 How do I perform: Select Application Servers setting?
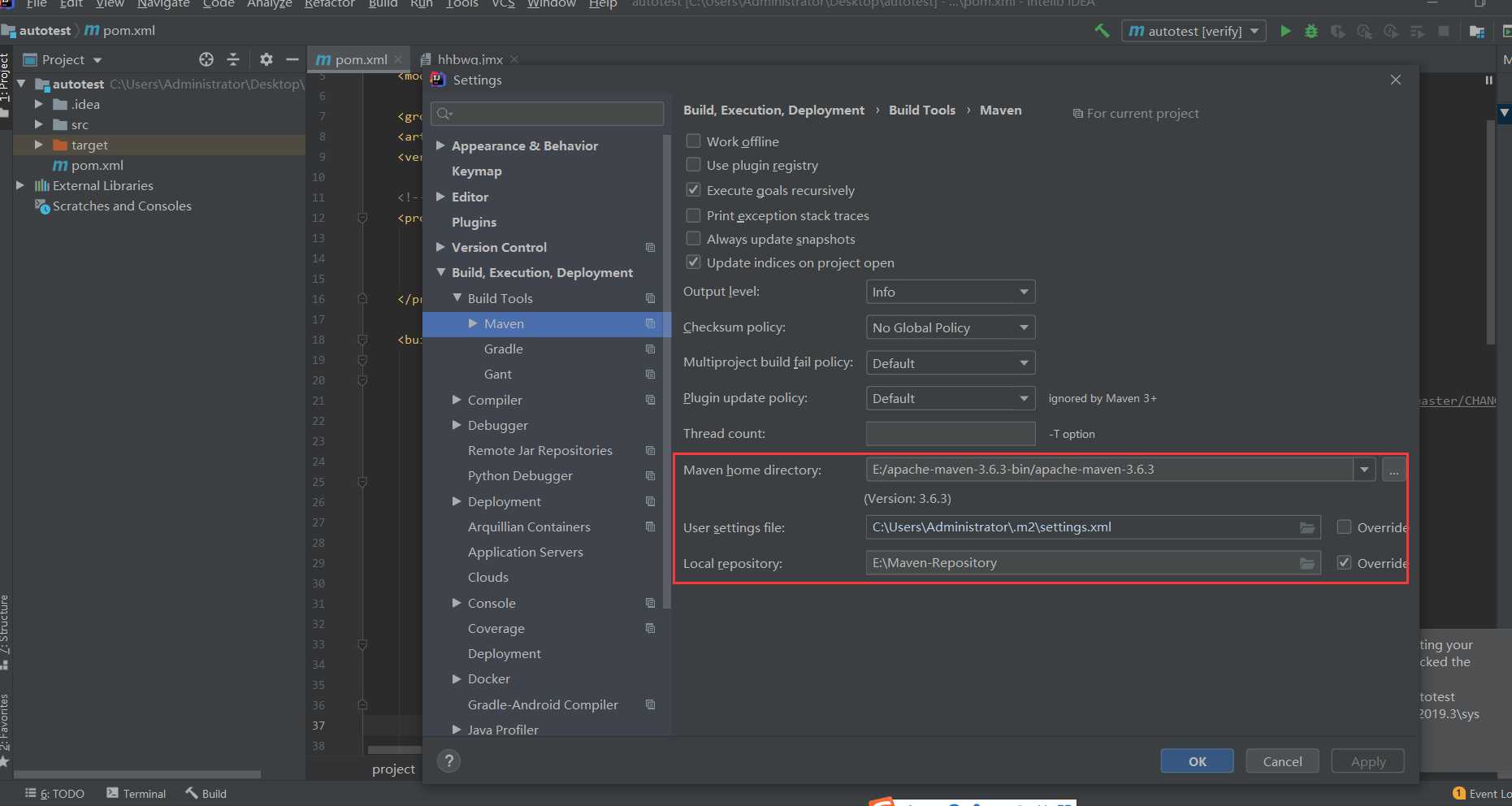pos(525,552)
